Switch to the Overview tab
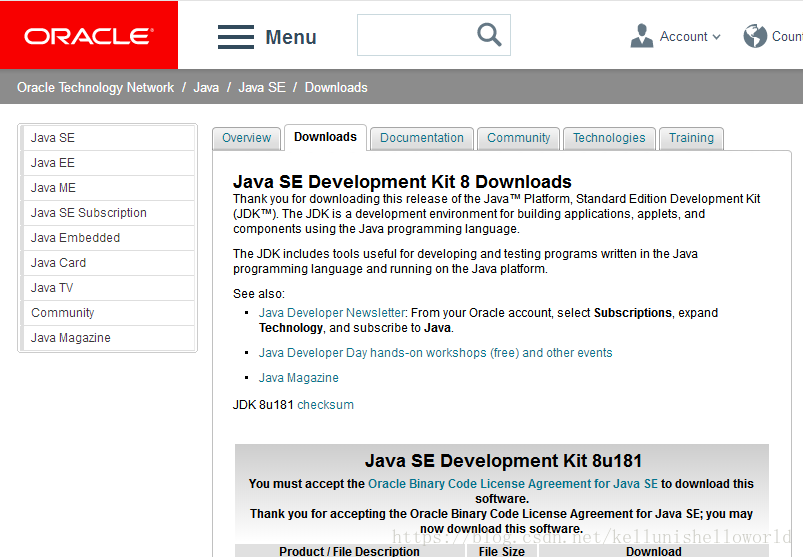This screenshot has width=803, height=557. coord(246,138)
